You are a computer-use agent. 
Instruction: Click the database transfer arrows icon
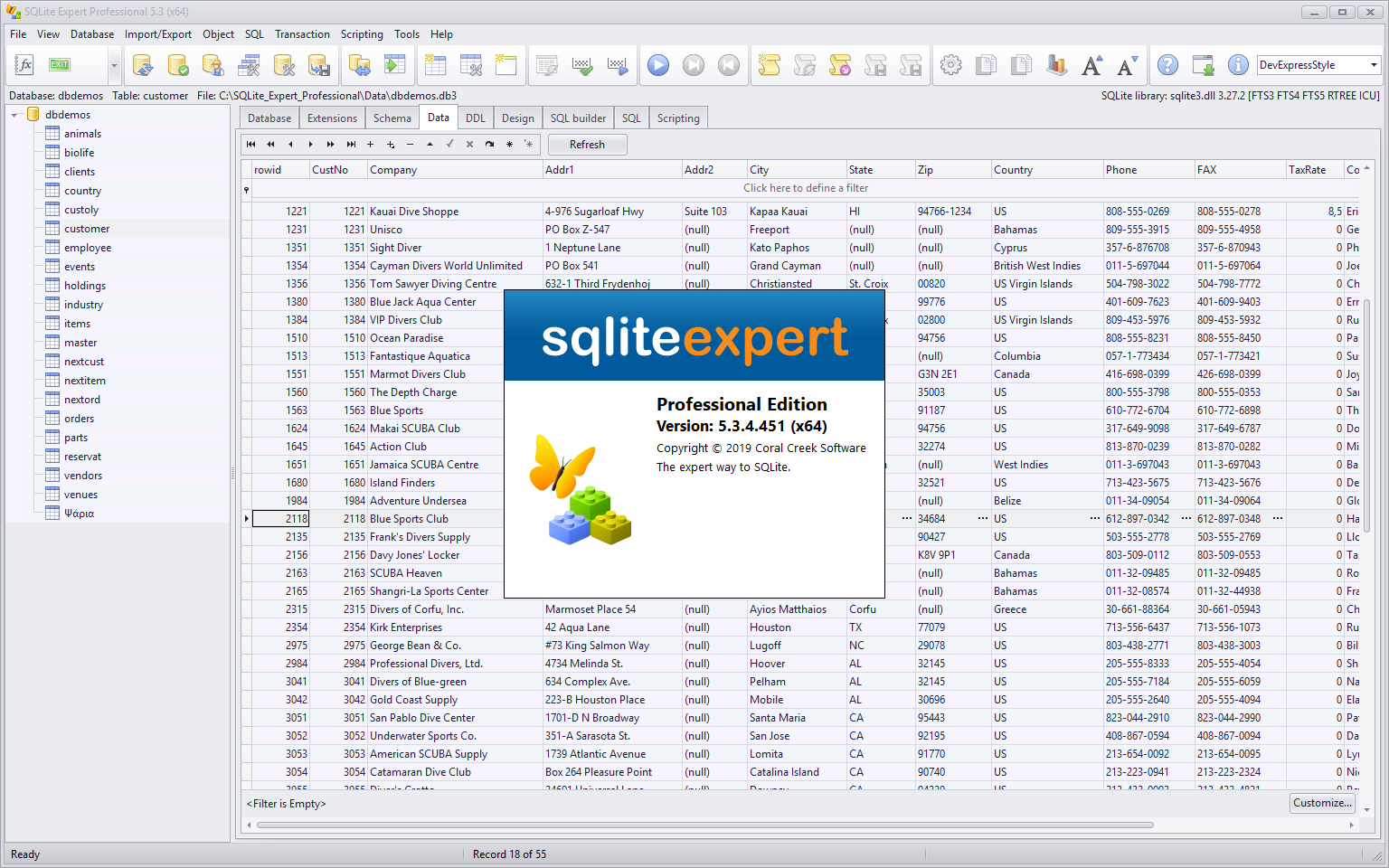click(360, 65)
